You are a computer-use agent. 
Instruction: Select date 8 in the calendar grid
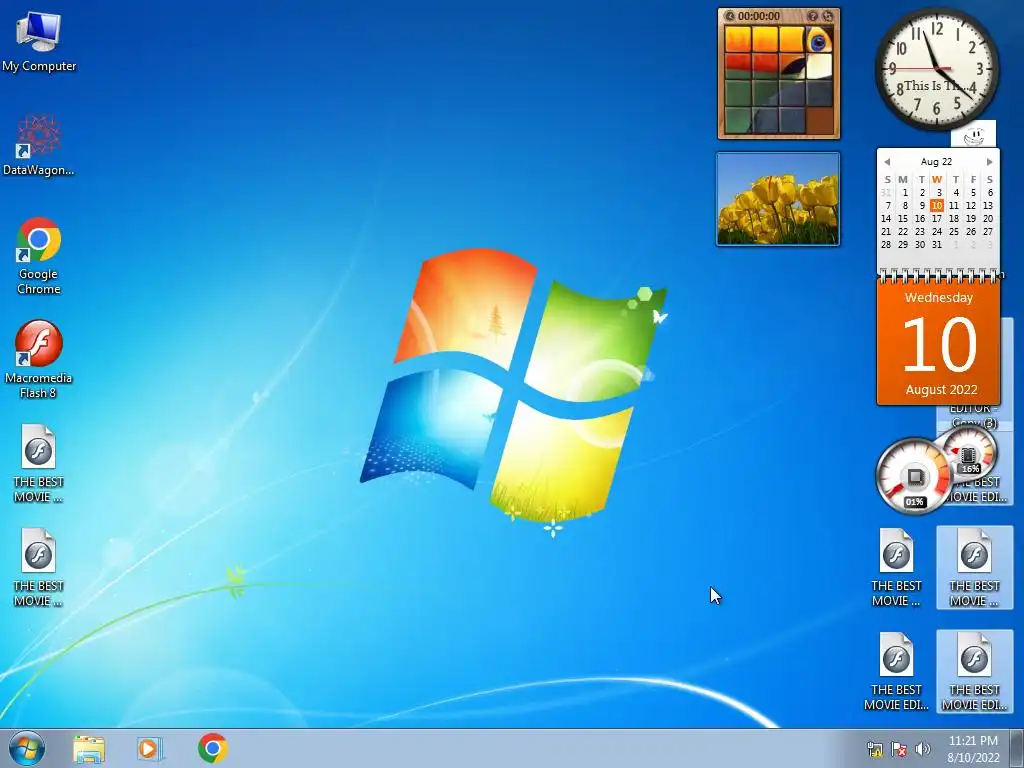(x=905, y=205)
